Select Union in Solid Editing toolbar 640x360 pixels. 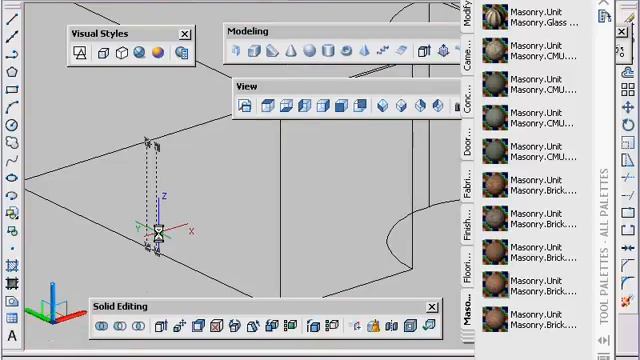pyautogui.click(x=102, y=326)
